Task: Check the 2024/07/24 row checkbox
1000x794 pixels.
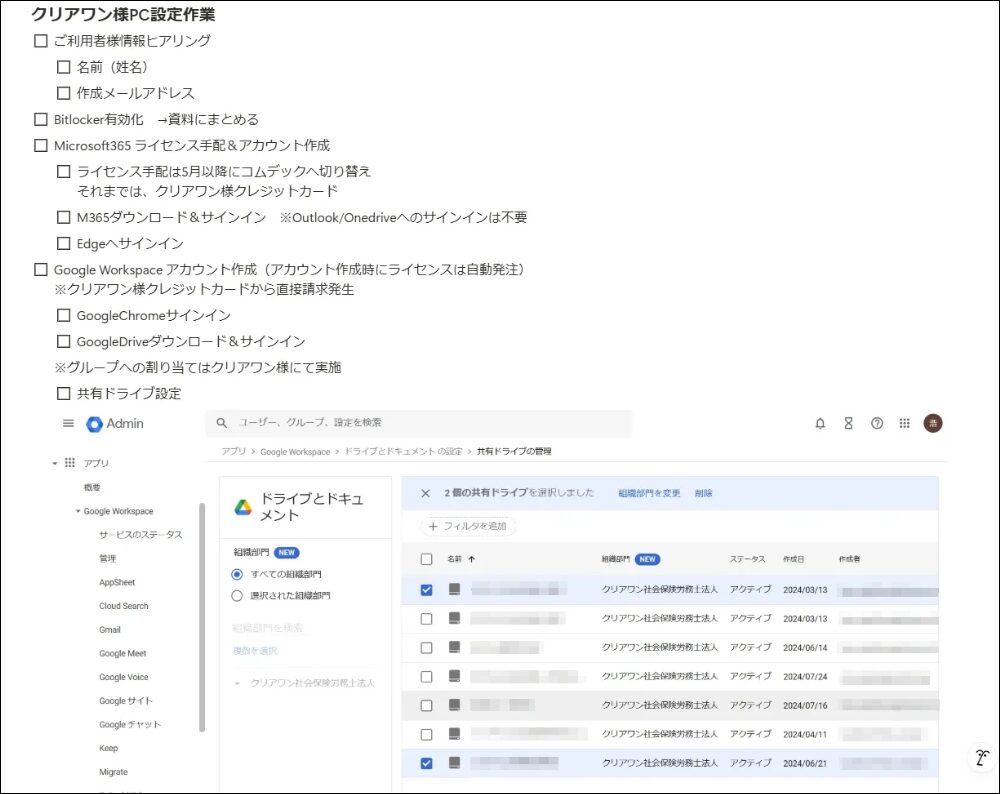Action: pyautogui.click(x=427, y=677)
